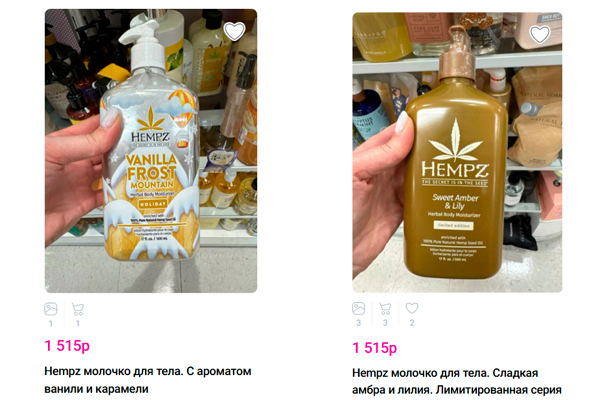Click likes count number 2 under right product

pyautogui.click(x=412, y=323)
